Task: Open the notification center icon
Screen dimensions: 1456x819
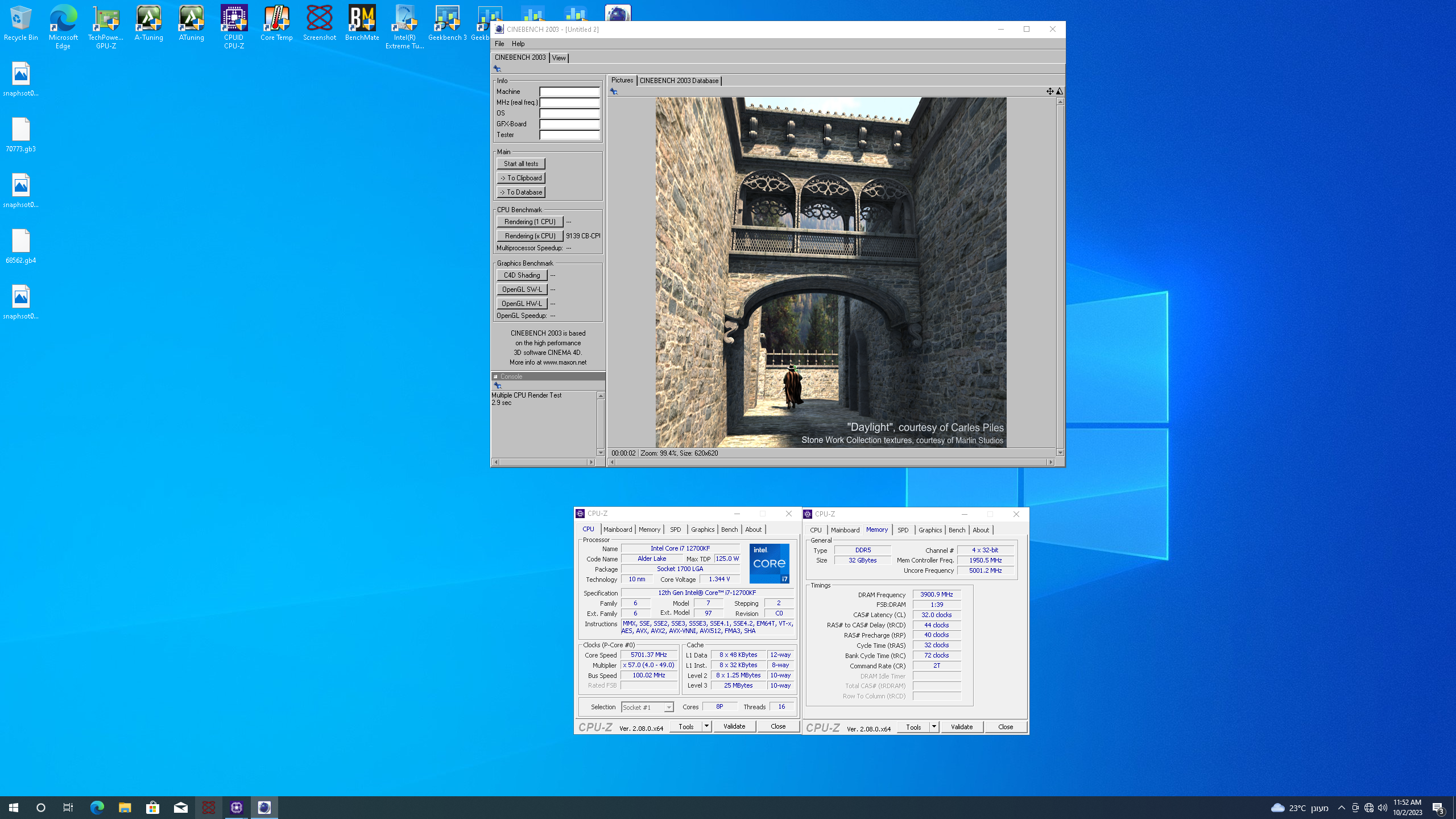Action: (x=1438, y=808)
